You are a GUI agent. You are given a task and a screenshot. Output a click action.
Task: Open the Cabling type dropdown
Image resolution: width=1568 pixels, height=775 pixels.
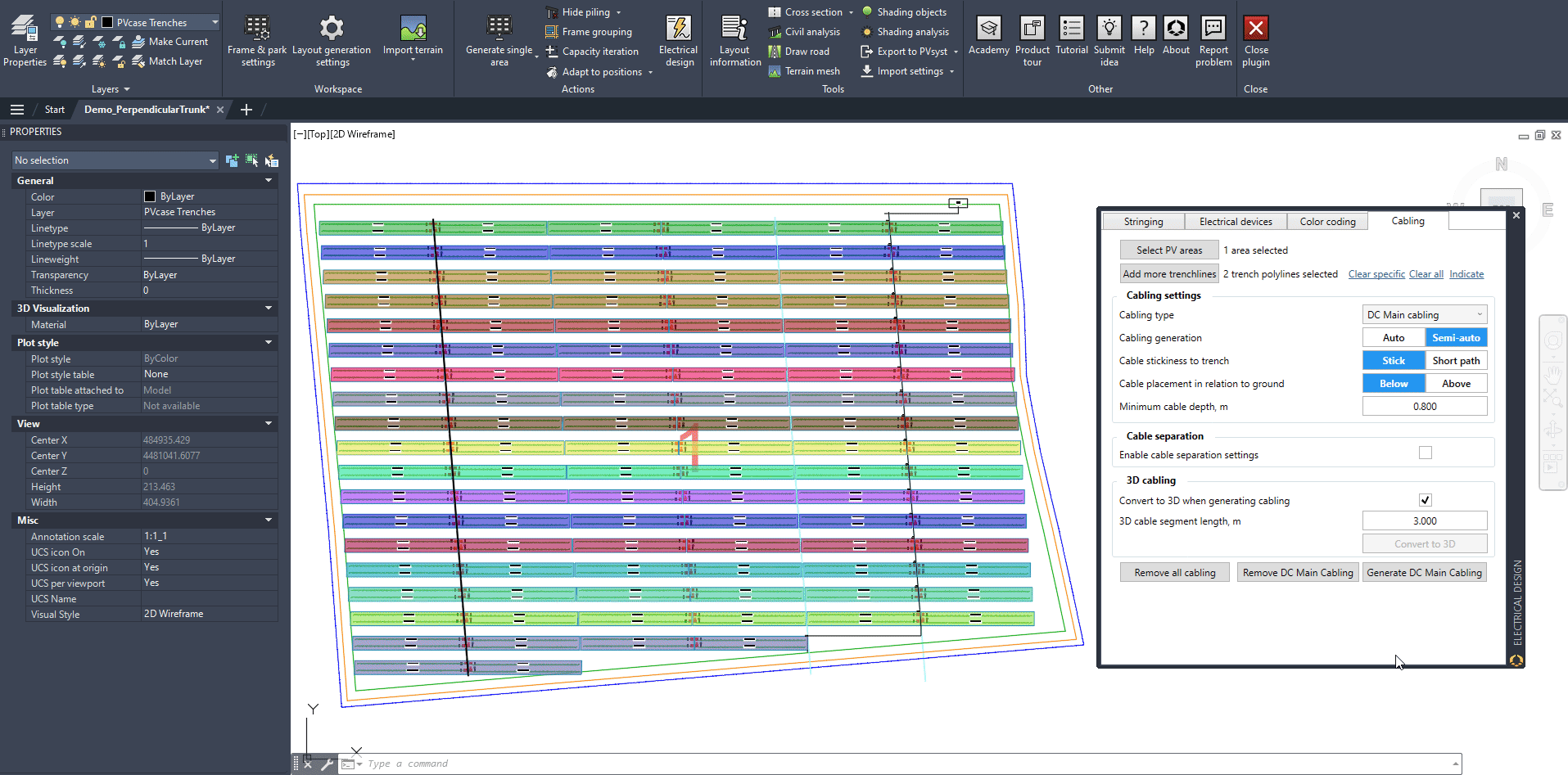(x=1424, y=315)
